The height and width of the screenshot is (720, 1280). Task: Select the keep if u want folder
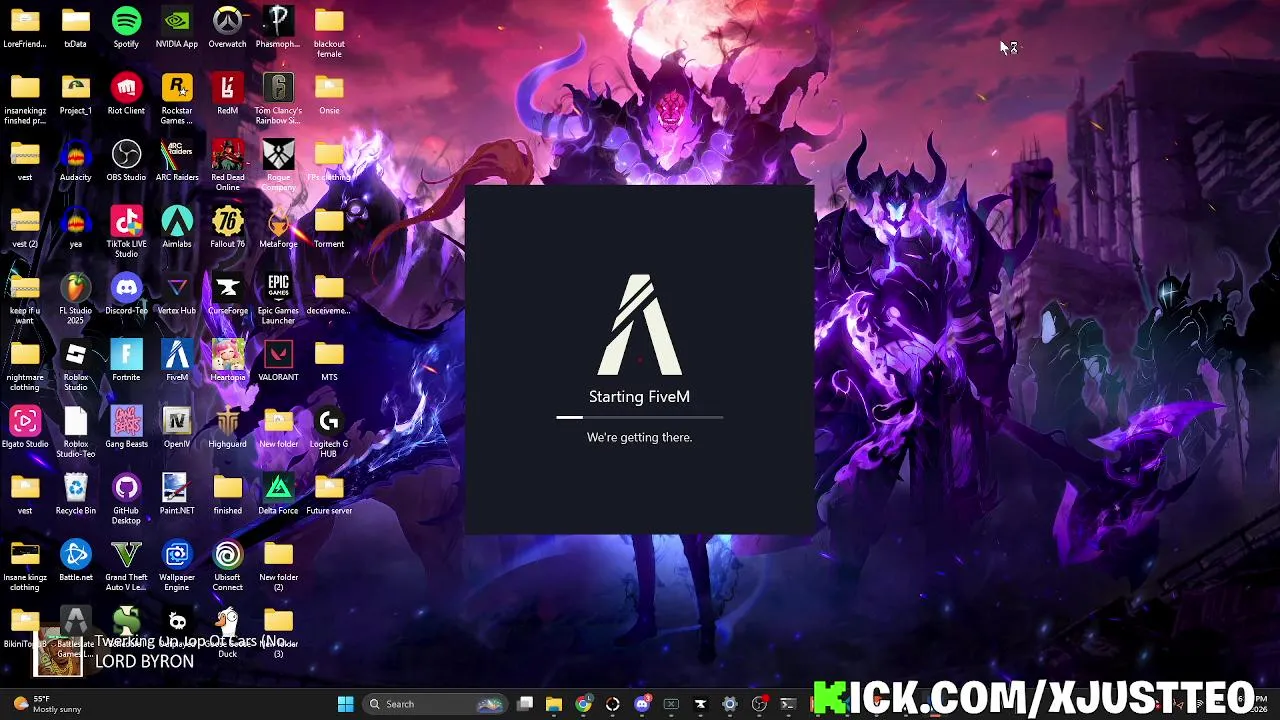coord(25,299)
